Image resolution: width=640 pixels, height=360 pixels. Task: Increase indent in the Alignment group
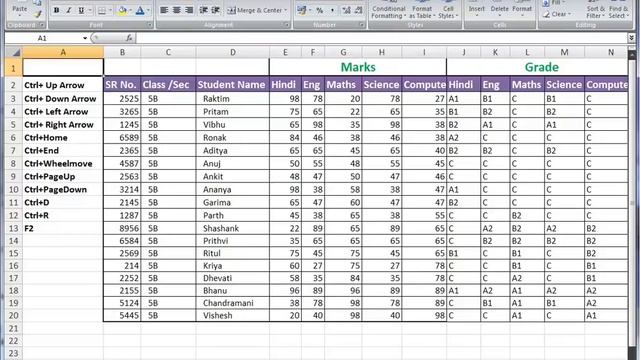coord(216,10)
